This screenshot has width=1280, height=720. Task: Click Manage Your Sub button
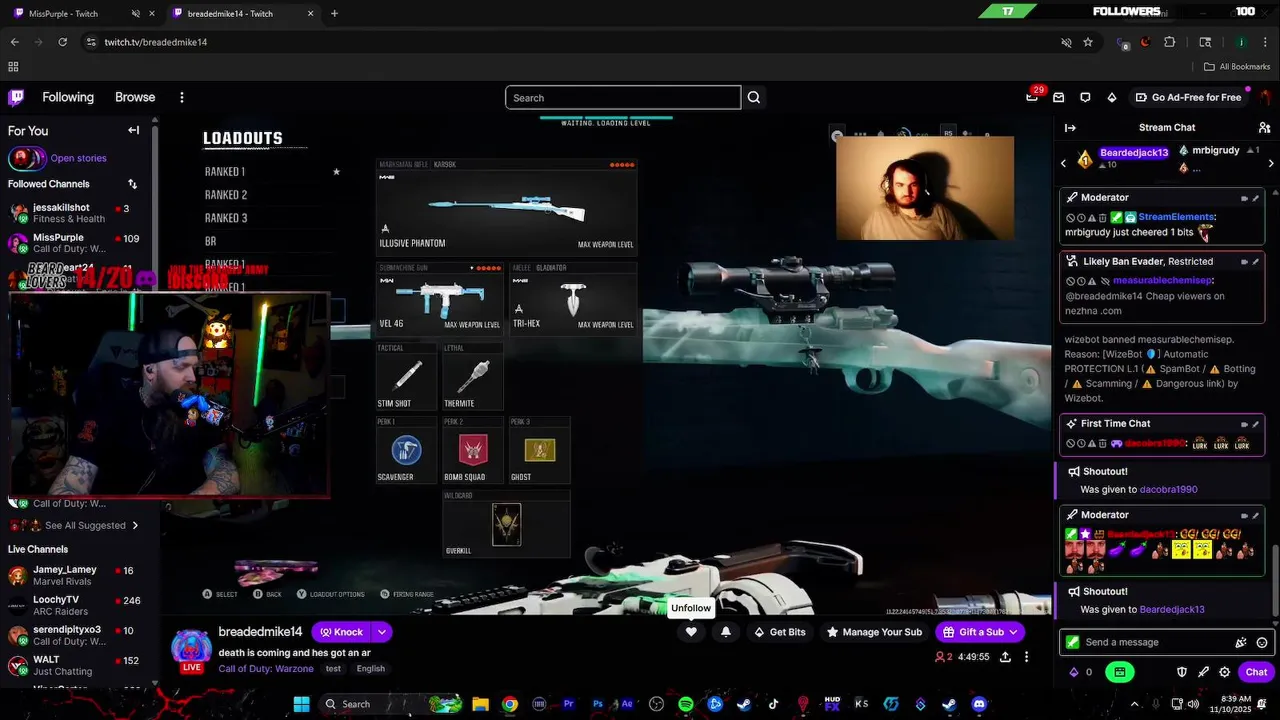[874, 632]
